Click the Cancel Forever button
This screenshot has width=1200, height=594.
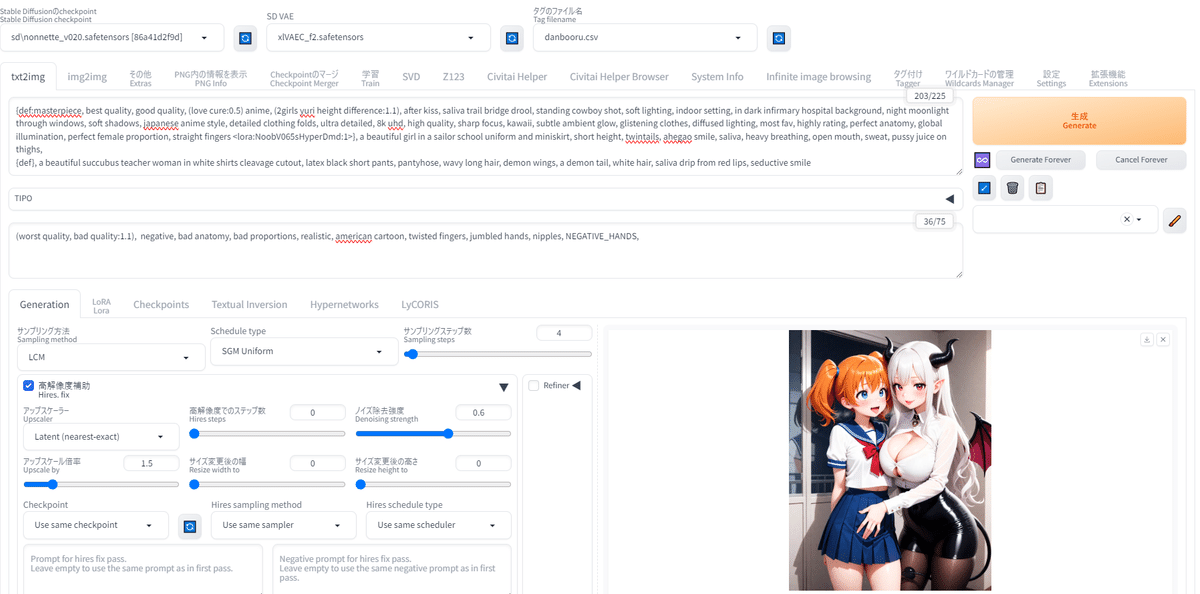(x=1140, y=159)
